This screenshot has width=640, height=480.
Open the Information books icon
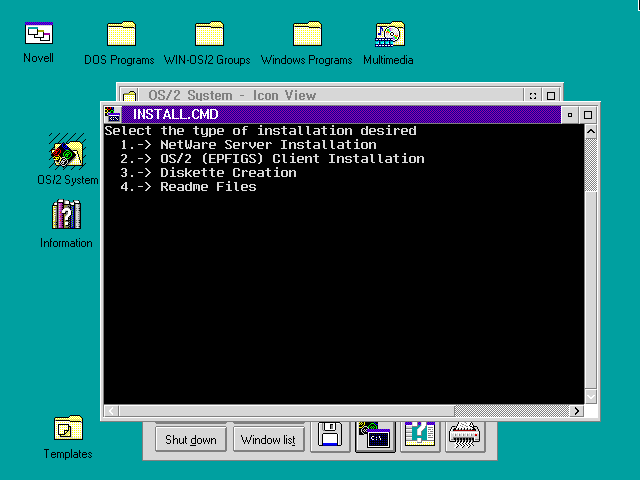click(x=67, y=214)
